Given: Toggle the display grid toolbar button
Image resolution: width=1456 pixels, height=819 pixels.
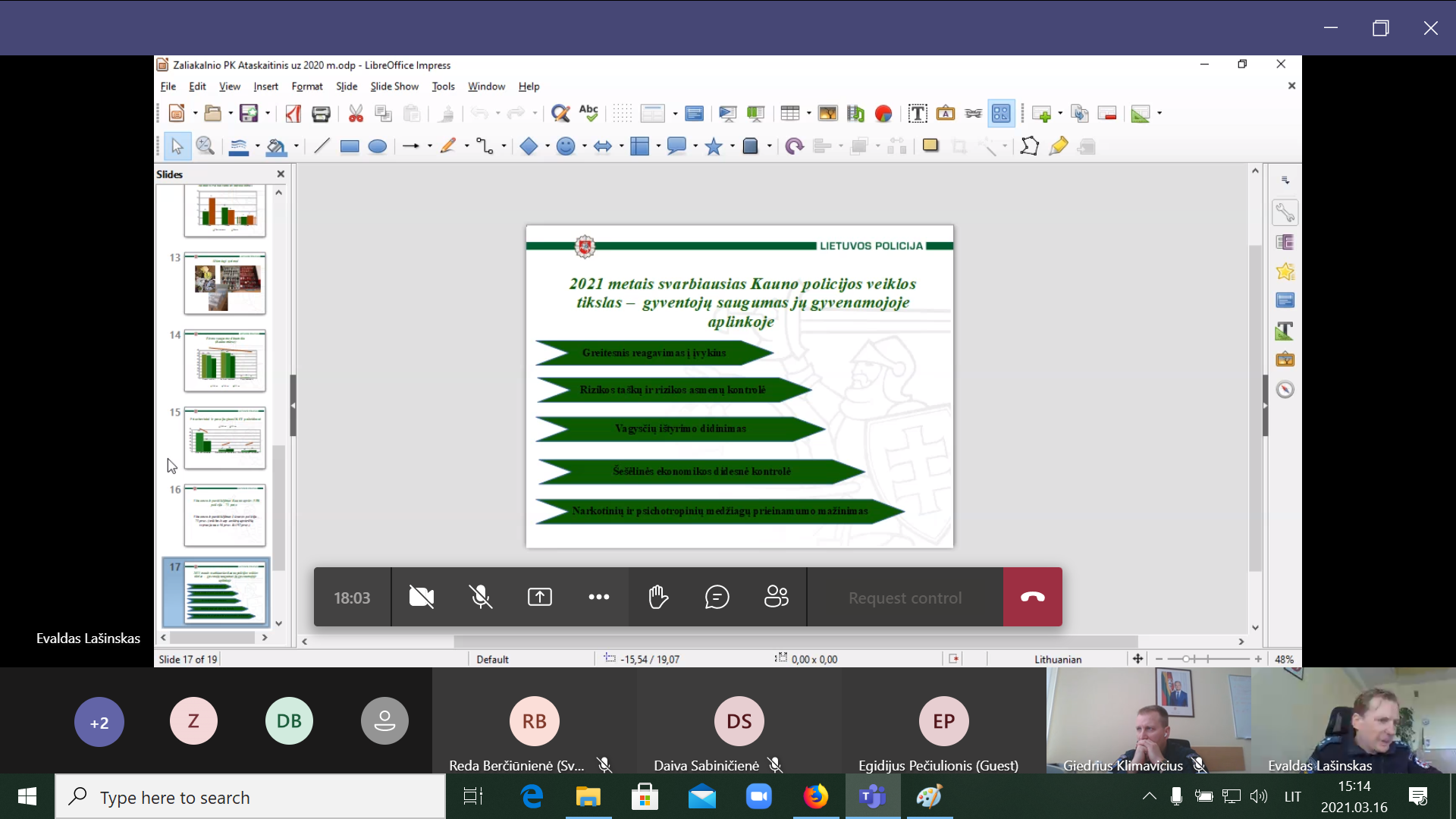Looking at the screenshot, I should [622, 114].
